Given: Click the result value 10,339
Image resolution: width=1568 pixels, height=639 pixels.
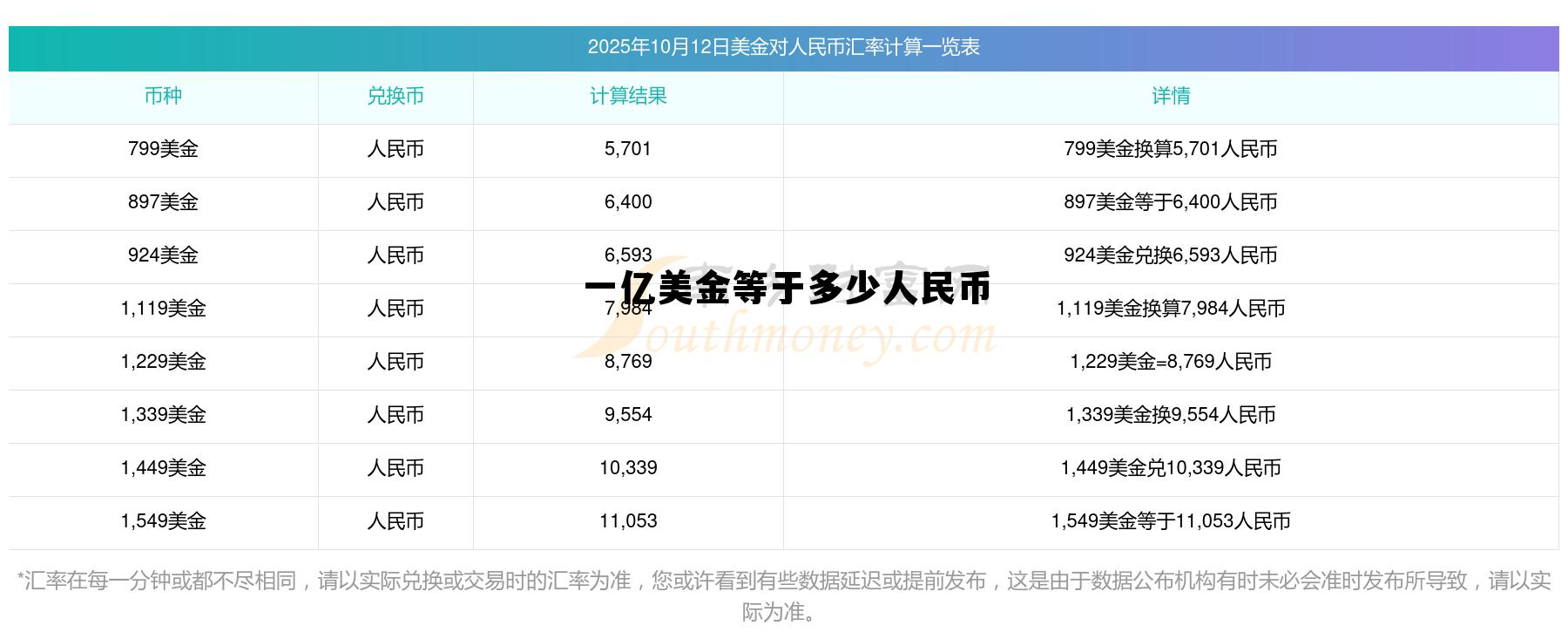Looking at the screenshot, I should coord(628,468).
